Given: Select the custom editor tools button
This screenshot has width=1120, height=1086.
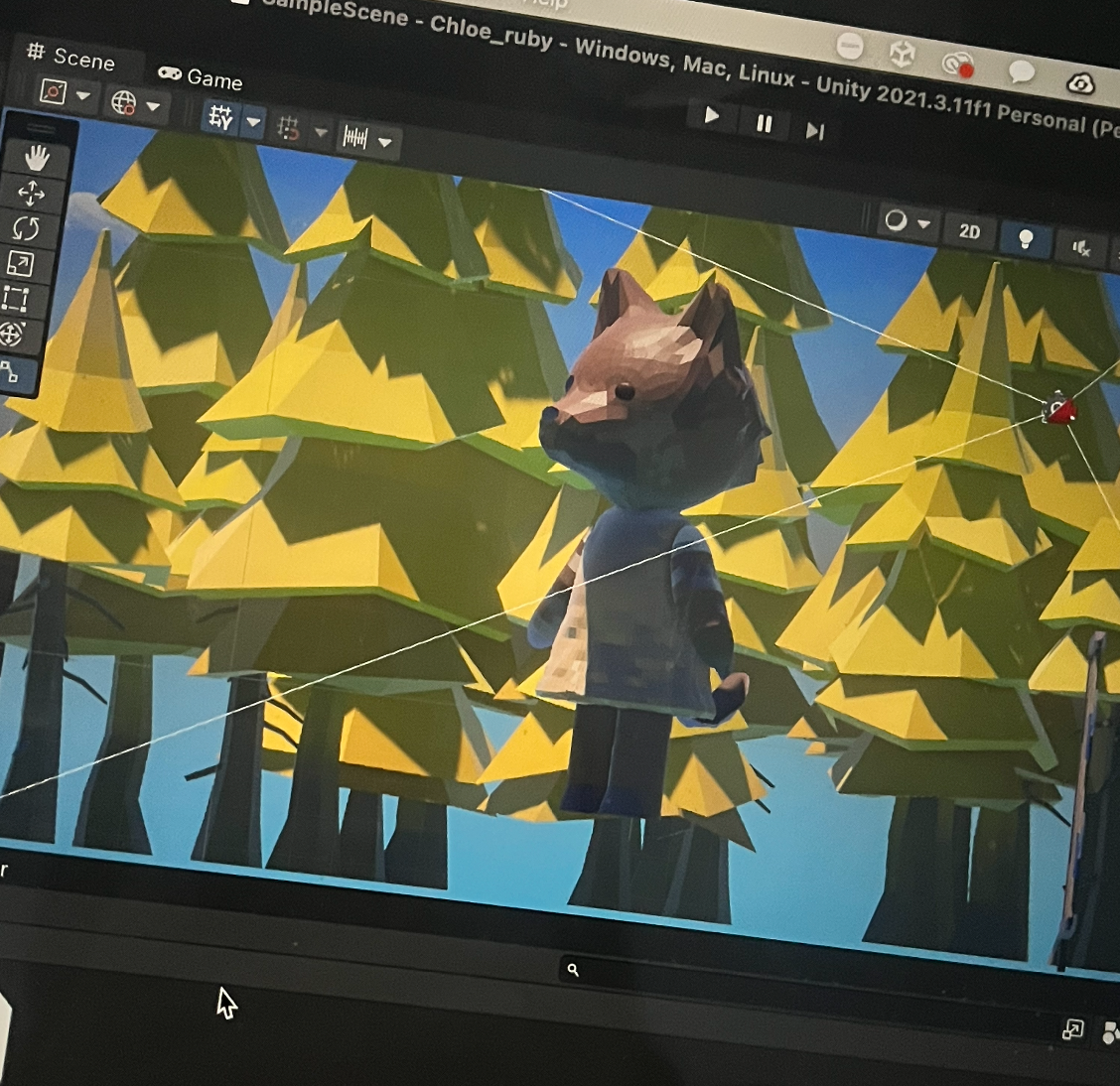Looking at the screenshot, I should coord(9,372).
